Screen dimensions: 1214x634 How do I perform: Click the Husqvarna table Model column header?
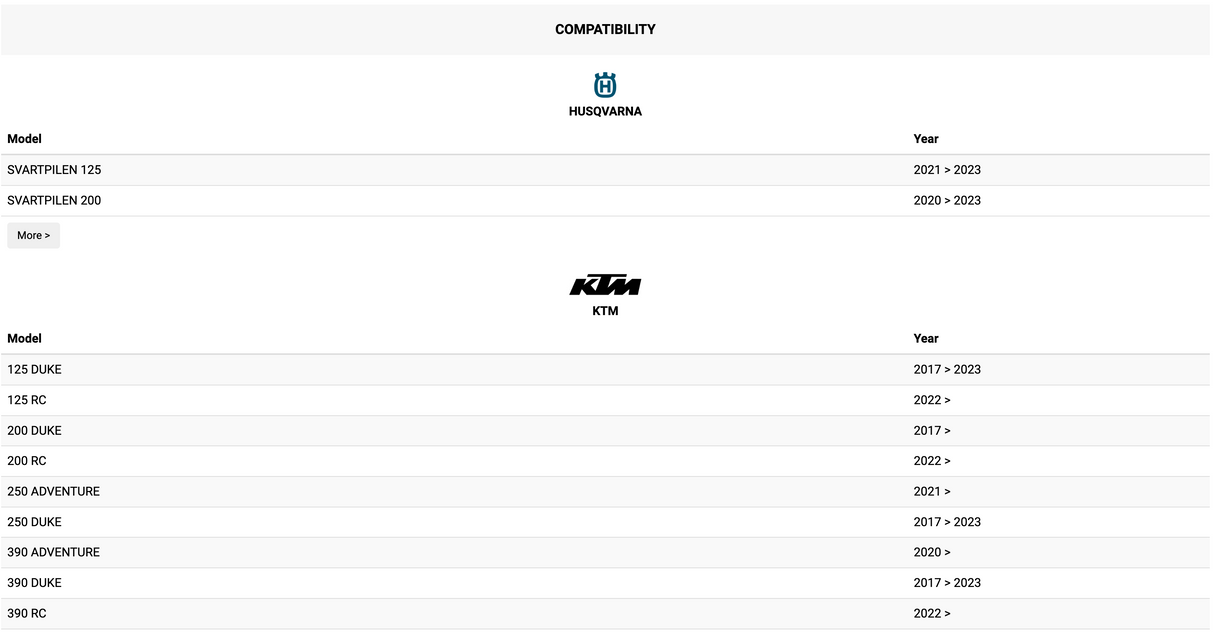24,139
